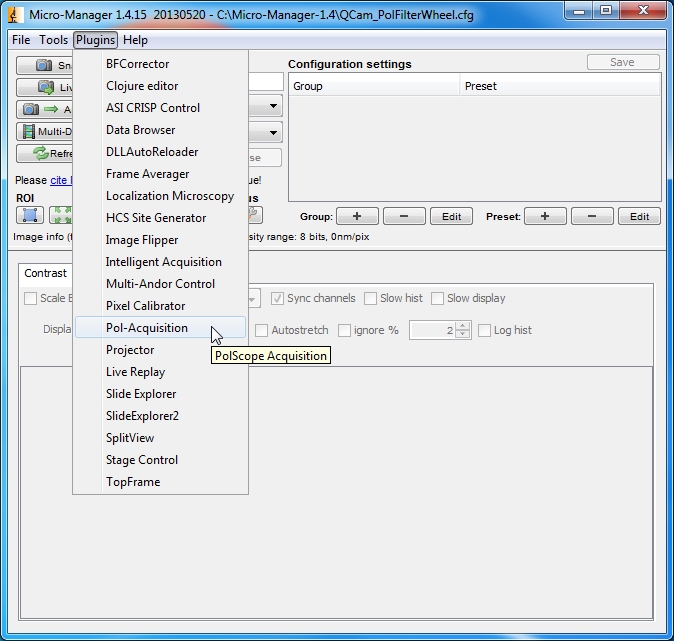This screenshot has width=674, height=641.
Task: Open the lower dropdown arrow right of Plugins menu
Action: pyautogui.click(x=273, y=132)
